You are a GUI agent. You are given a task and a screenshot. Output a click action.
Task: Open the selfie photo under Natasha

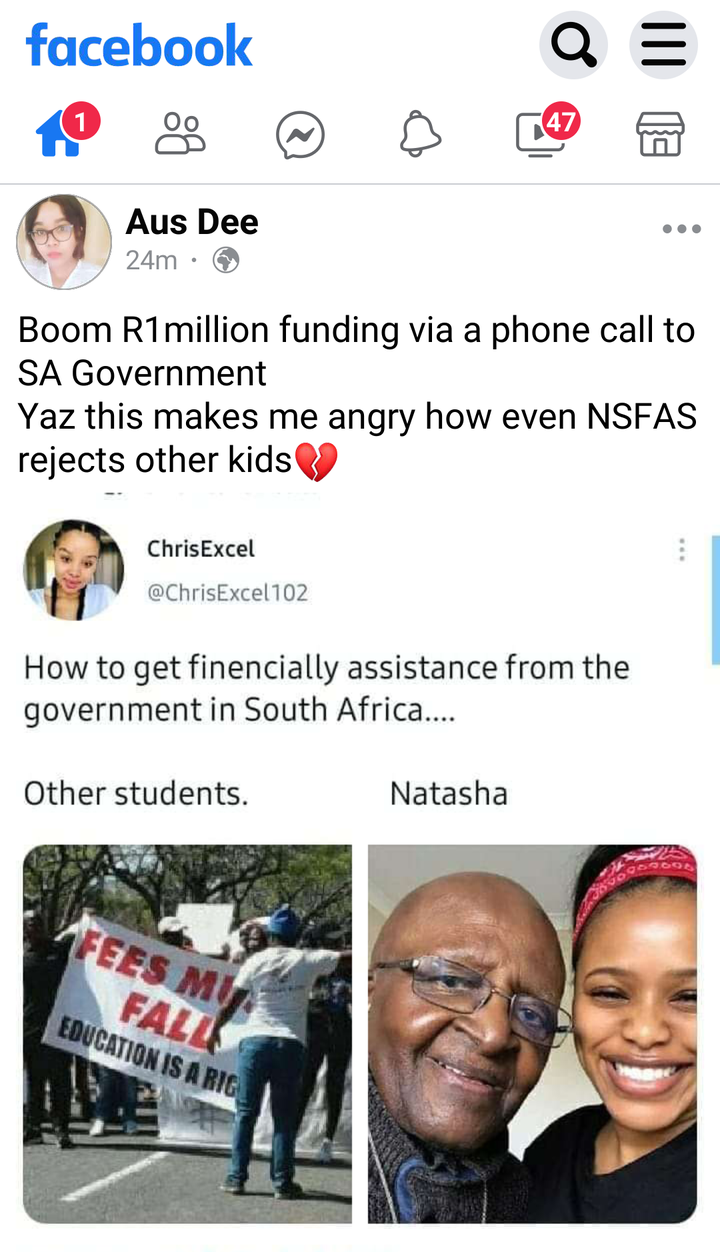(x=532, y=1034)
